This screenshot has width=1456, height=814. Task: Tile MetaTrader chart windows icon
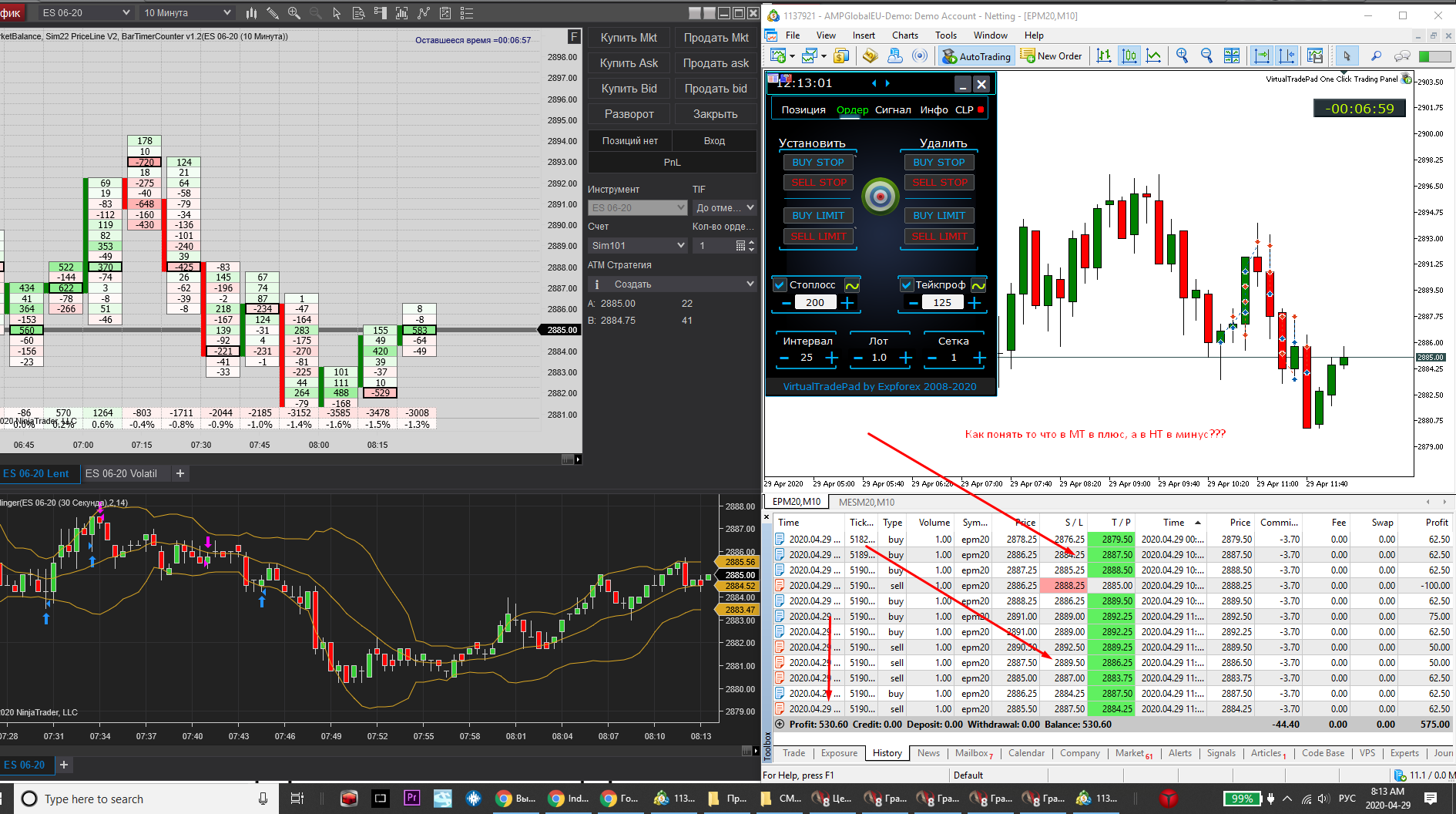tap(1232, 55)
